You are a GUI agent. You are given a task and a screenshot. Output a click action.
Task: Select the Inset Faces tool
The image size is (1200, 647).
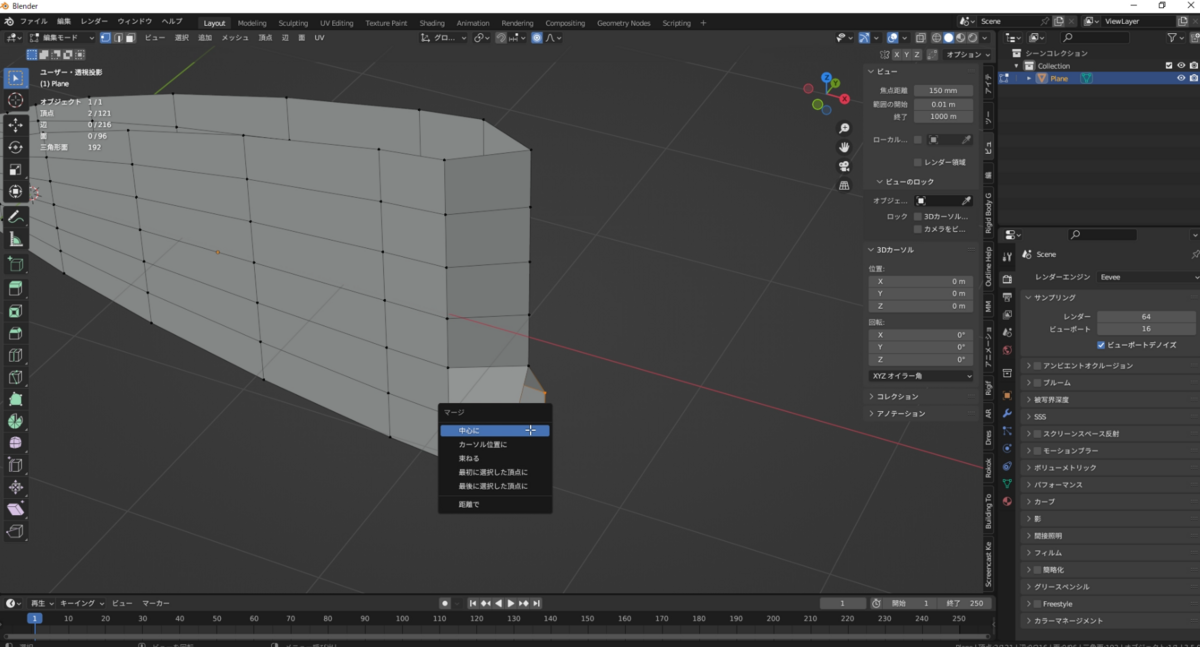point(16,311)
